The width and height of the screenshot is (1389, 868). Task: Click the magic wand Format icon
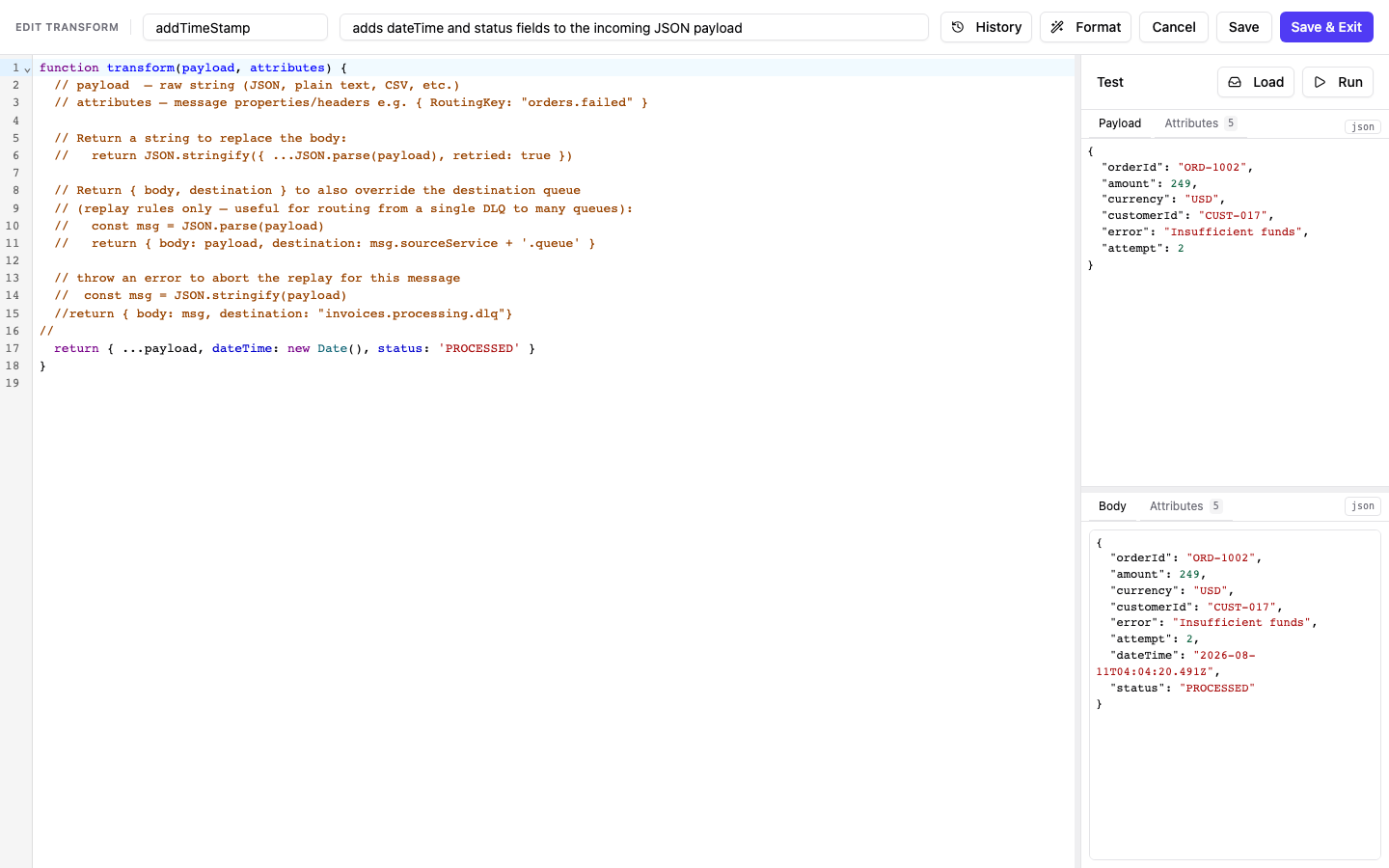click(1057, 27)
